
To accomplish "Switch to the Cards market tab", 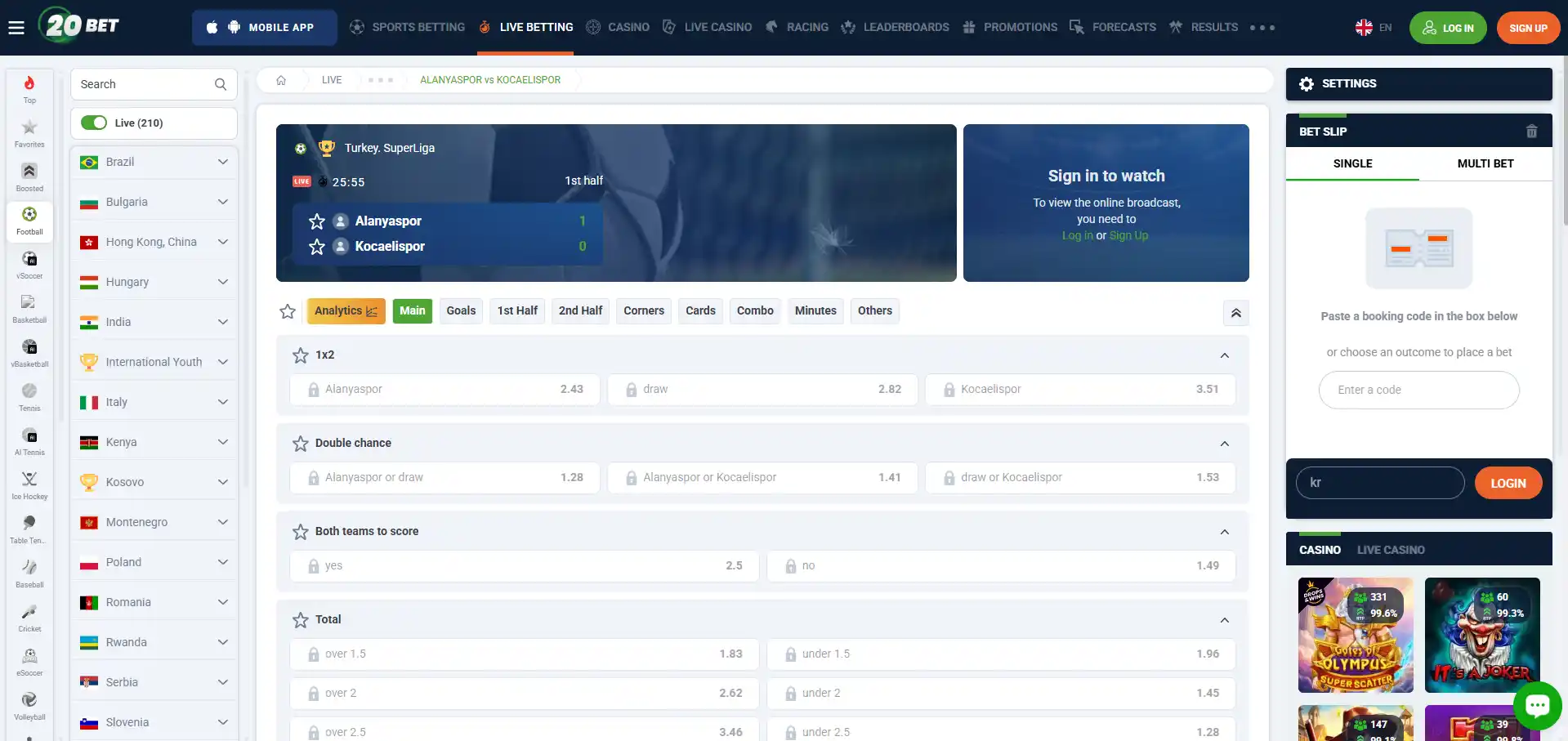I will pyautogui.click(x=700, y=310).
